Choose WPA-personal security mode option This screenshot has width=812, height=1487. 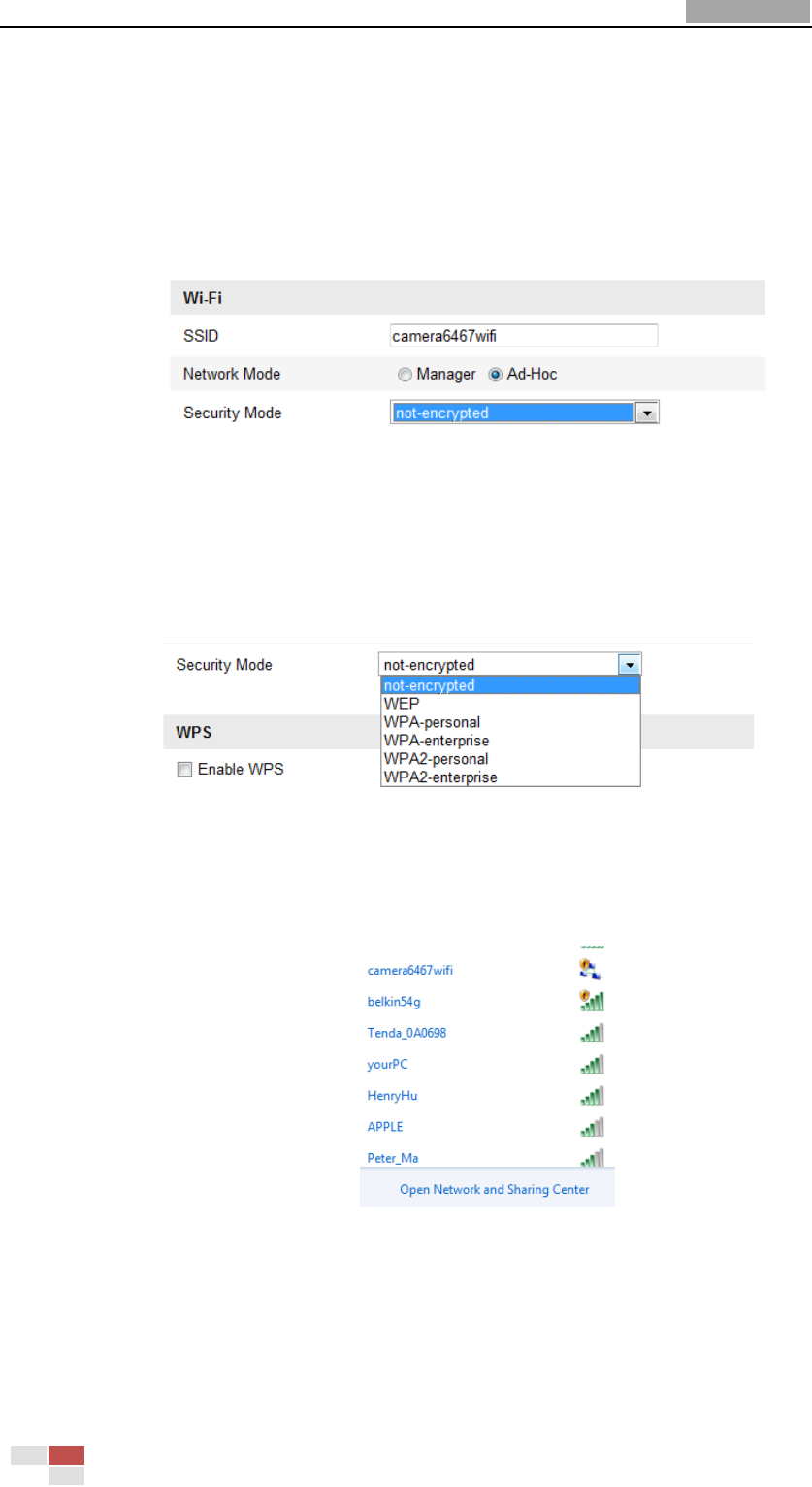point(510,722)
